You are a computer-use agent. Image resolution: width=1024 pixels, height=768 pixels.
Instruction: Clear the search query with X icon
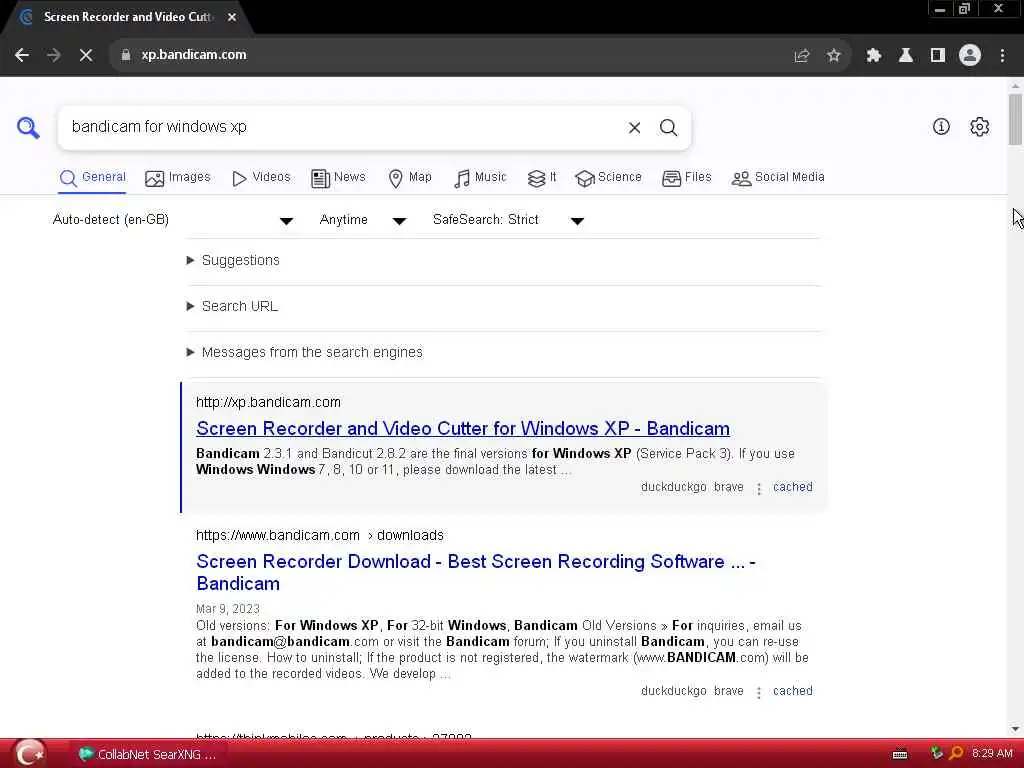coord(634,128)
